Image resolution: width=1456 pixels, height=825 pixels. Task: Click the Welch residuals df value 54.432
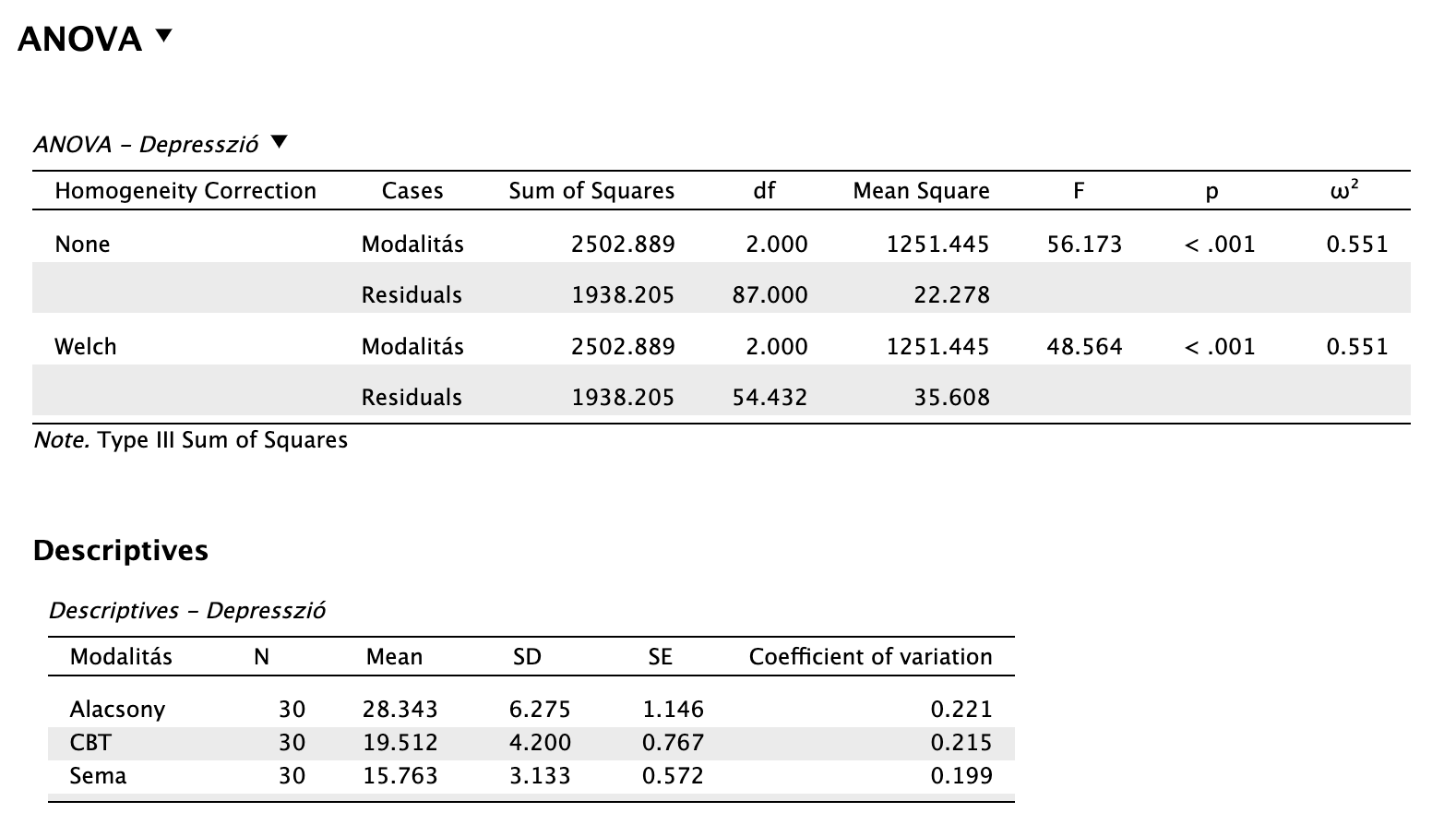tap(769, 398)
